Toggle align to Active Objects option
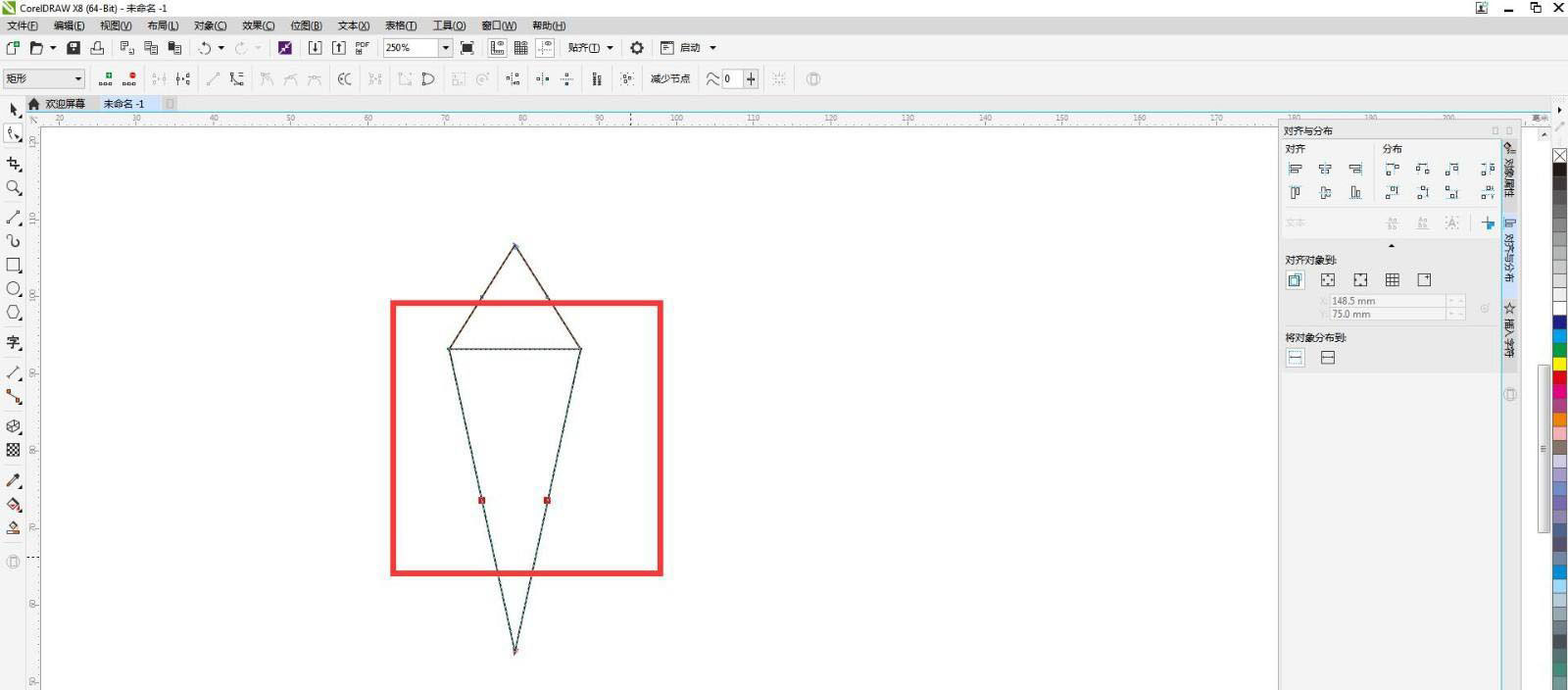This screenshot has height=690, width=1568. click(1295, 280)
